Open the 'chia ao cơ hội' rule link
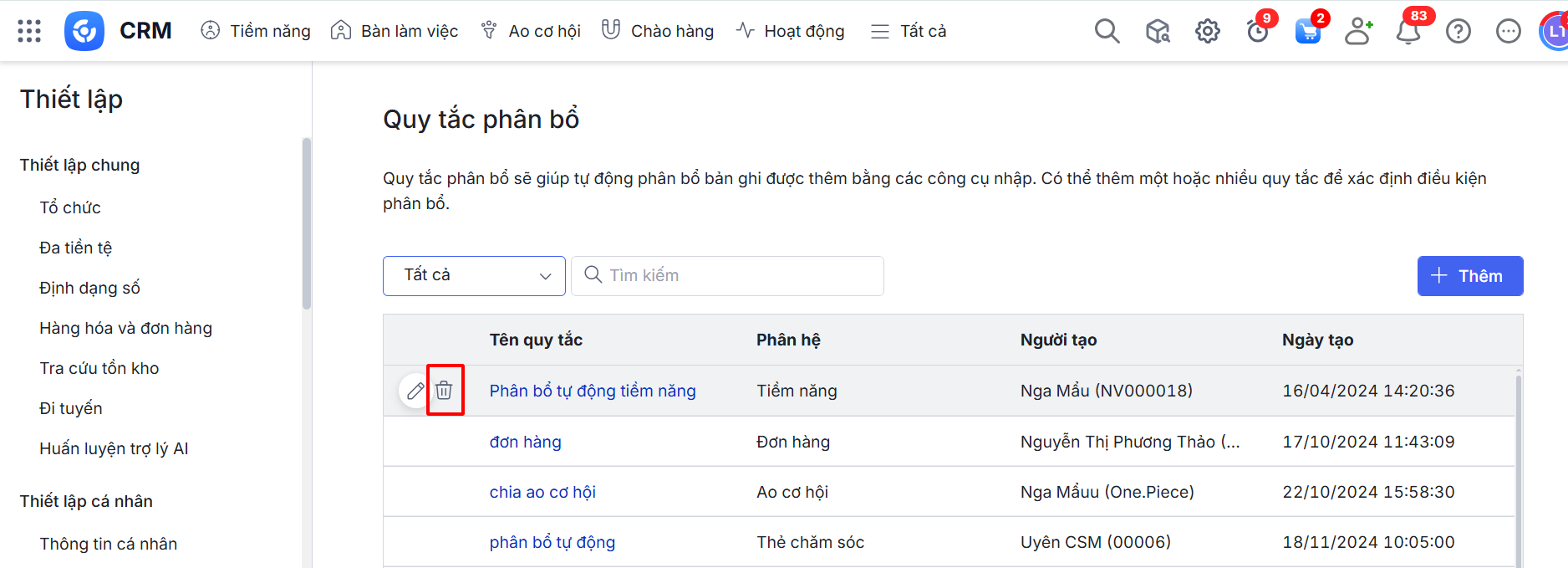This screenshot has width=1568, height=568. pos(542,492)
